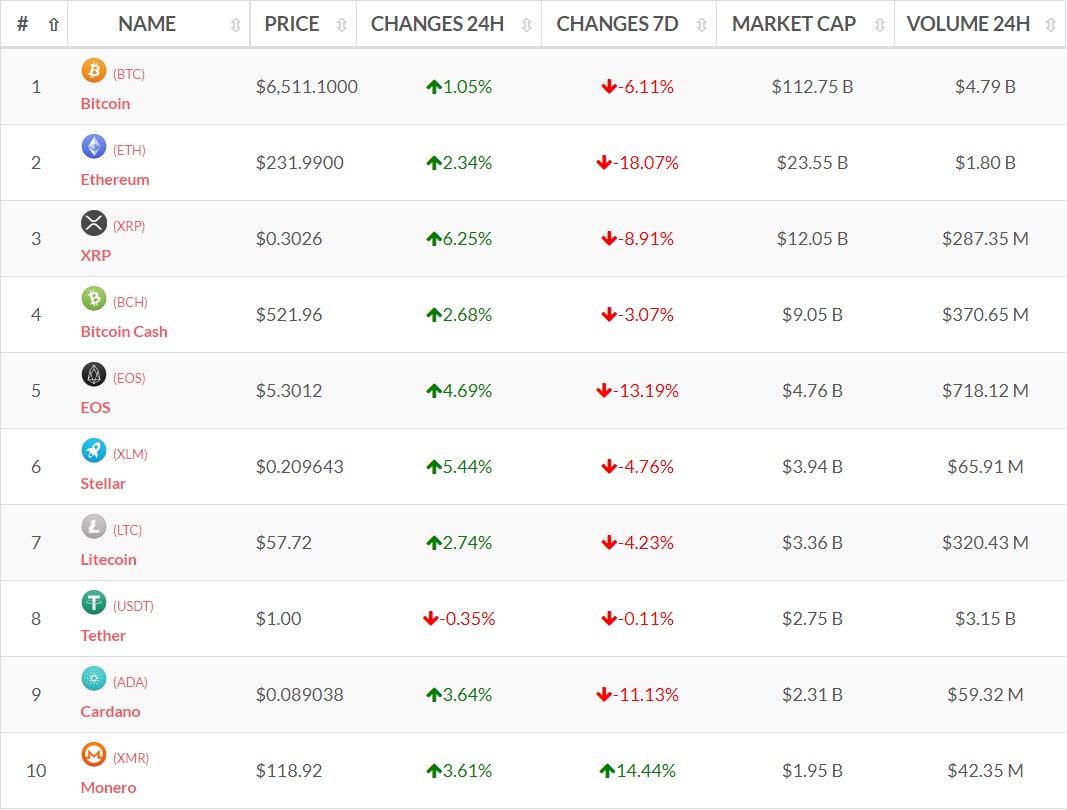Select EOS price $5.3012

coord(289,391)
